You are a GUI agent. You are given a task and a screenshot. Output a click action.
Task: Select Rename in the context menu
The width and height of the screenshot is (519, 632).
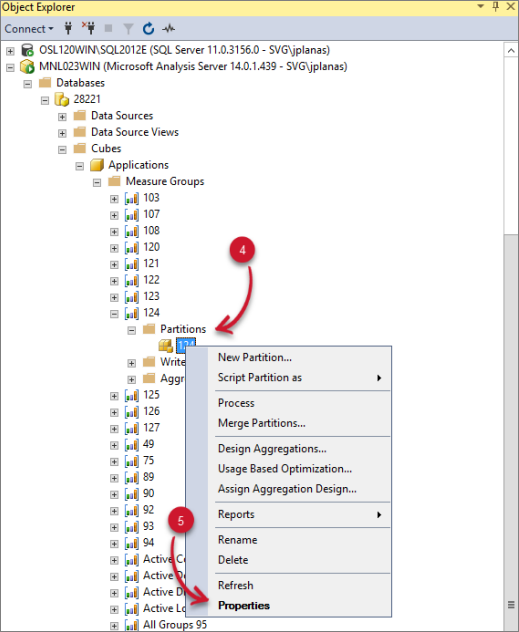[x=299, y=540]
